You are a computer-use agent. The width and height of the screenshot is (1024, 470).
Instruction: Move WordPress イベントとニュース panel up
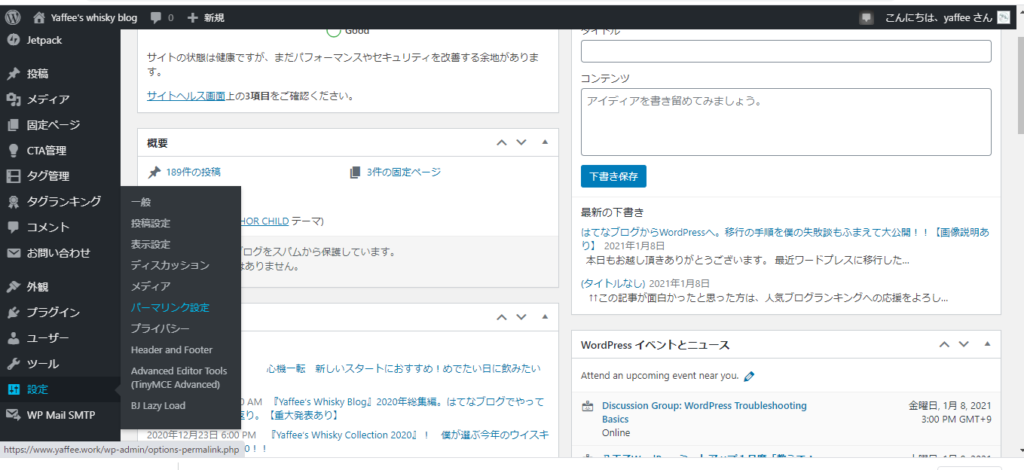944,344
